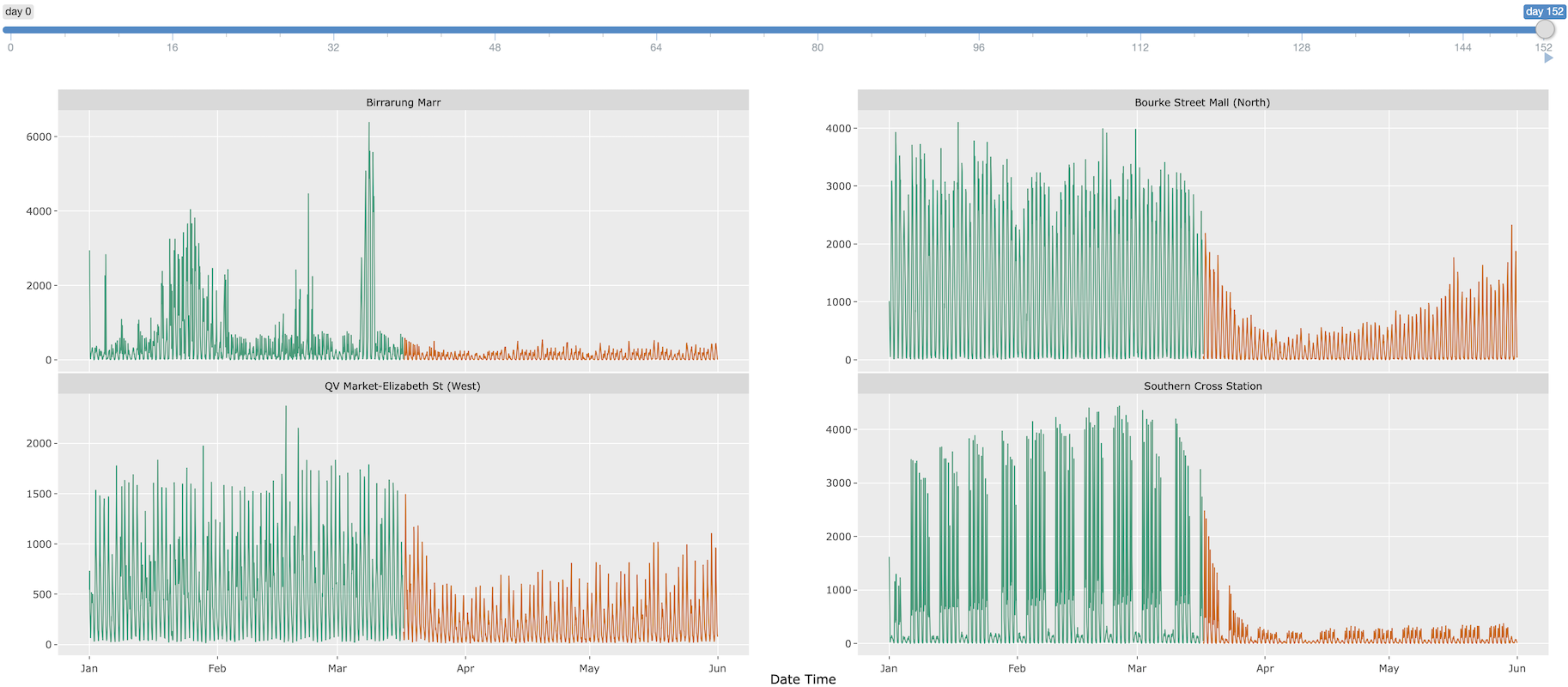Click the QV Market-Elizabeth St (West) title

[x=403, y=386]
